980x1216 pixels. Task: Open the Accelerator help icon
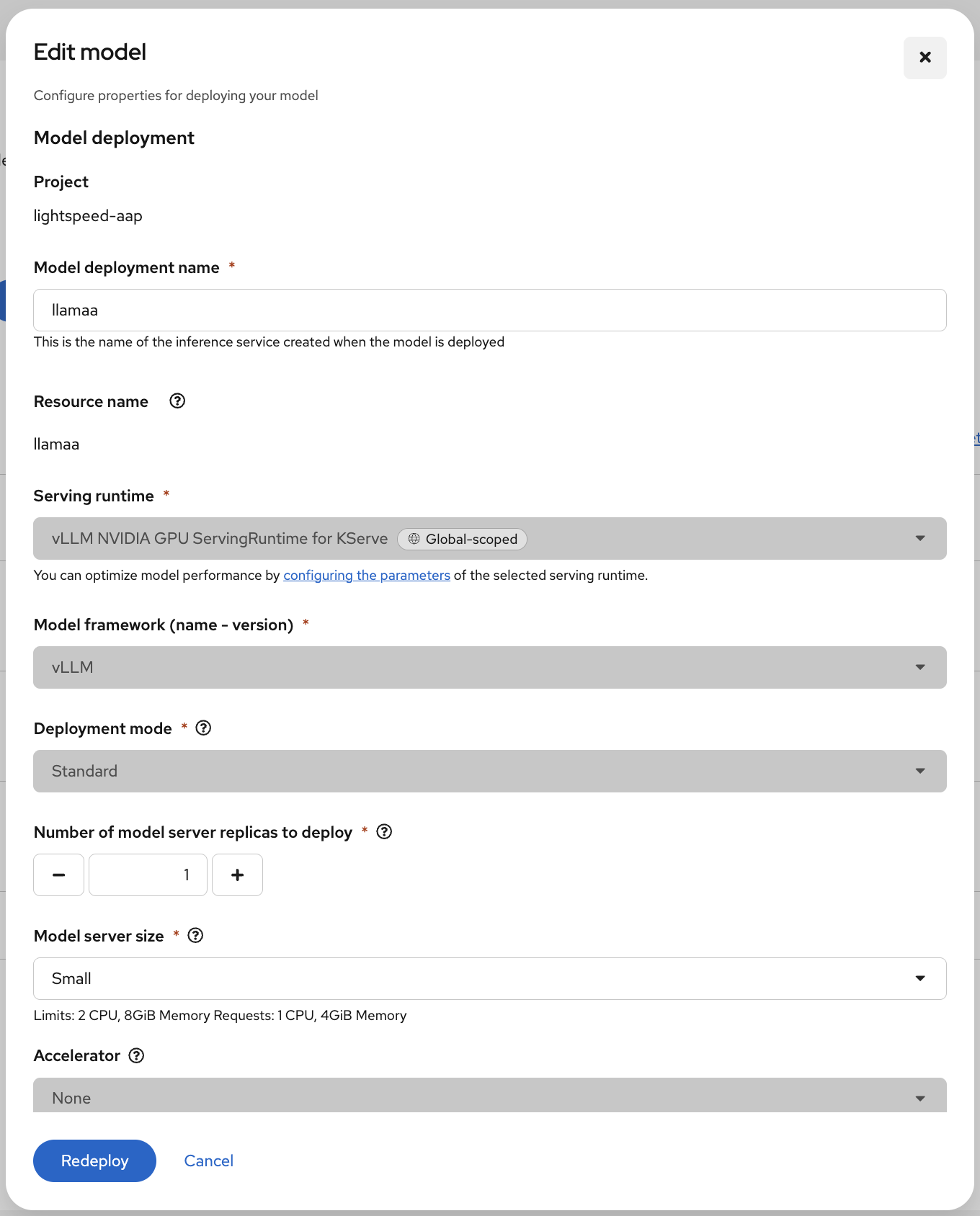tap(136, 1055)
